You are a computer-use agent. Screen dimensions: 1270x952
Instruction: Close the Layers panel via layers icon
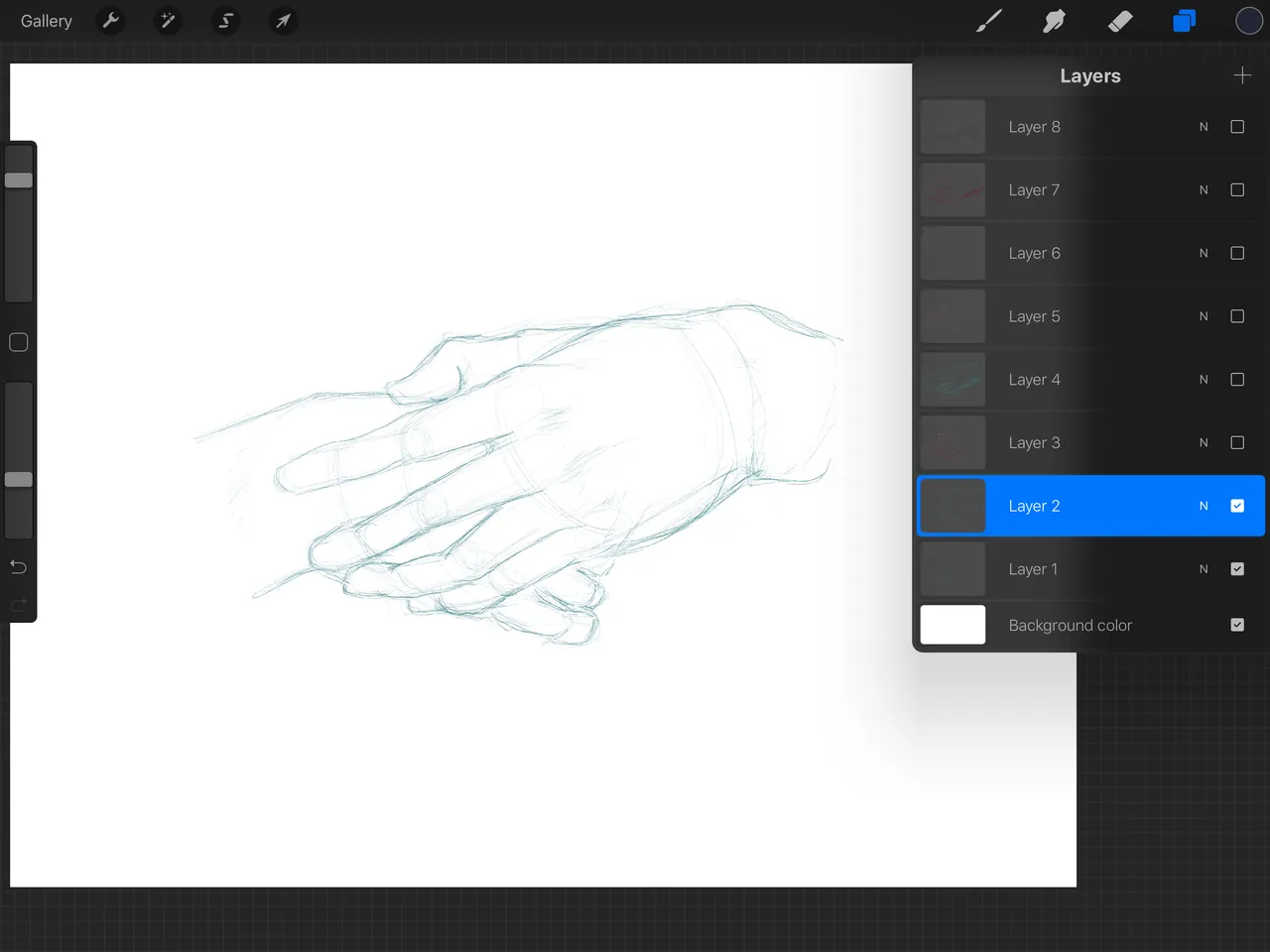[1185, 21]
